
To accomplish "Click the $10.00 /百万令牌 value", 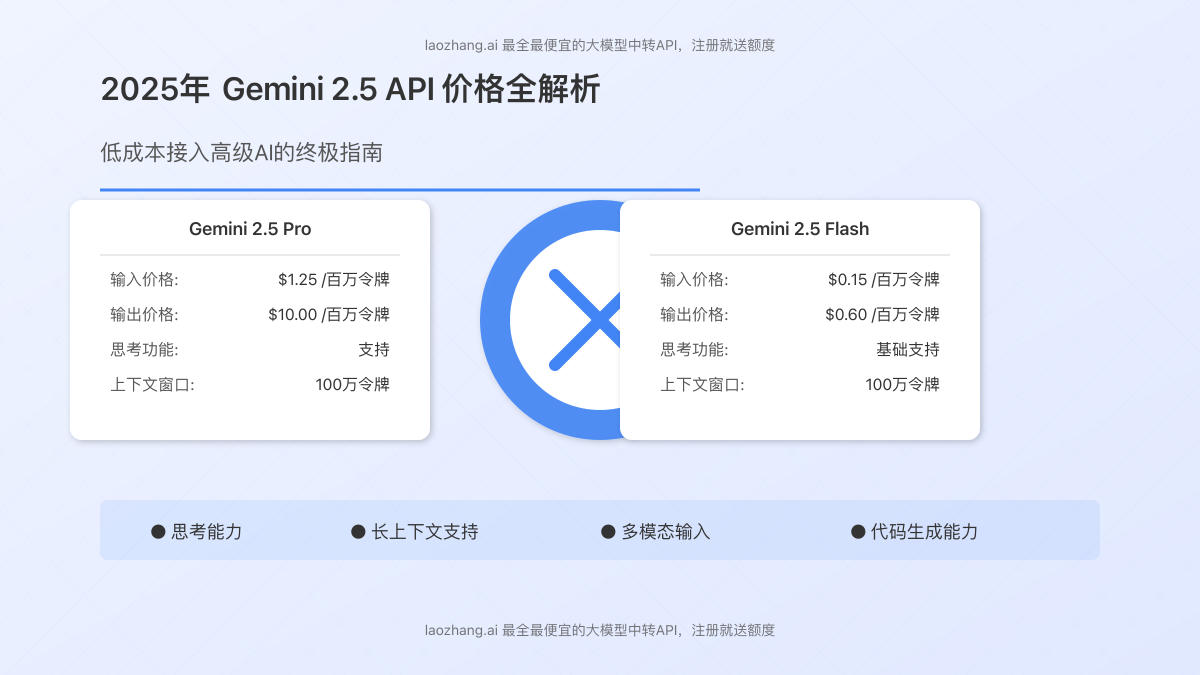I will pos(329,315).
